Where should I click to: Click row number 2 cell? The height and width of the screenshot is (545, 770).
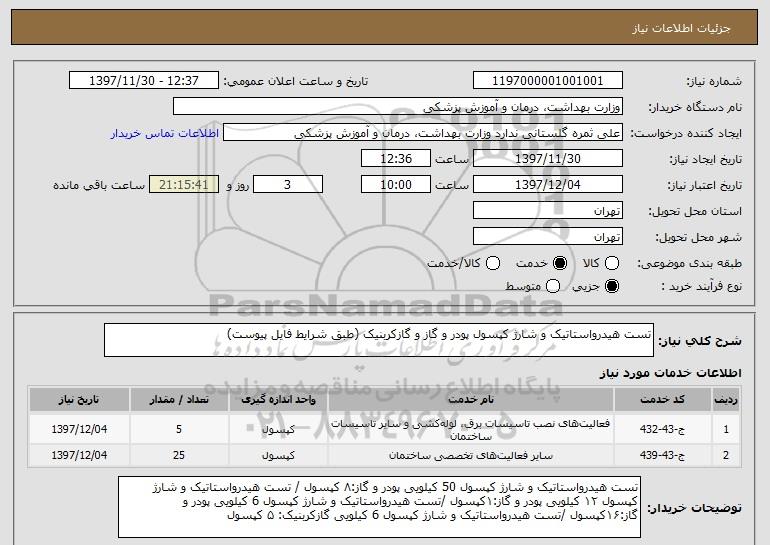tap(726, 456)
